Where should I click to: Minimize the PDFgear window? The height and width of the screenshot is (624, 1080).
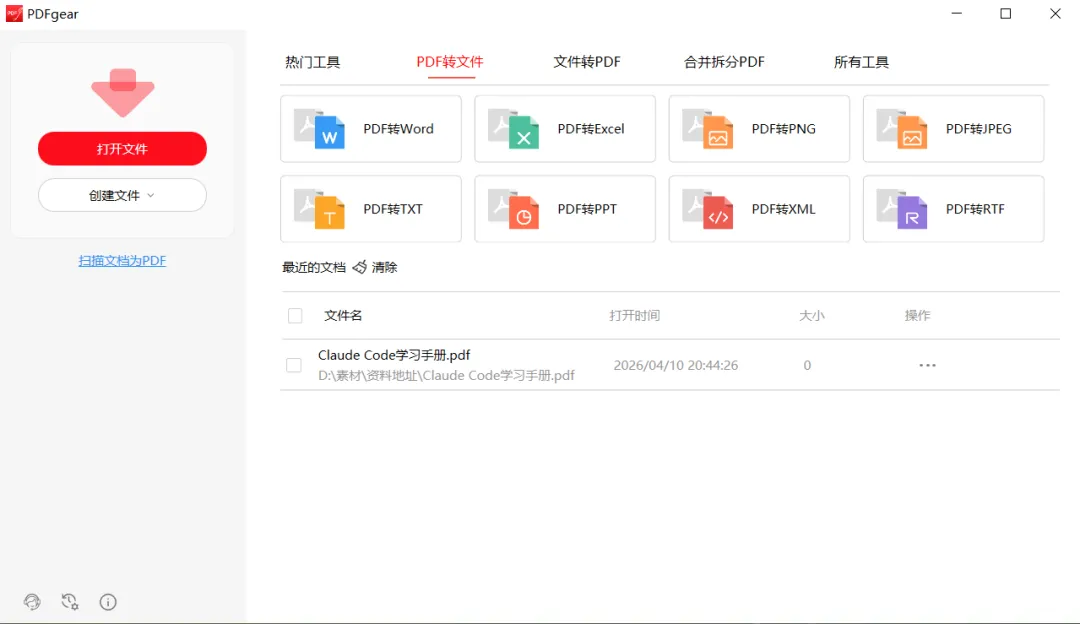coord(957,14)
